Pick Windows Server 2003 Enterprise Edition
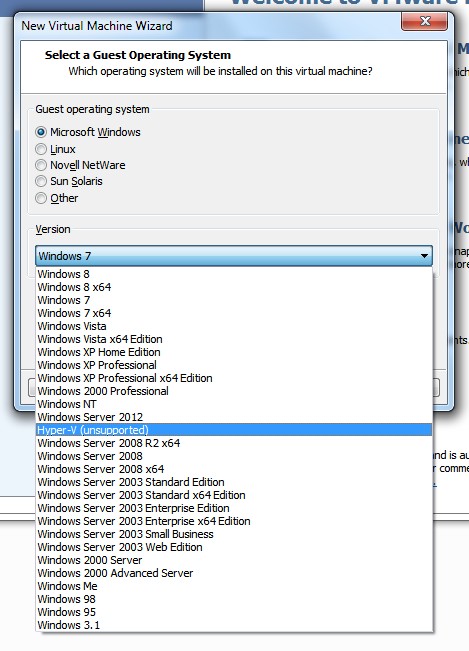 point(234,508)
